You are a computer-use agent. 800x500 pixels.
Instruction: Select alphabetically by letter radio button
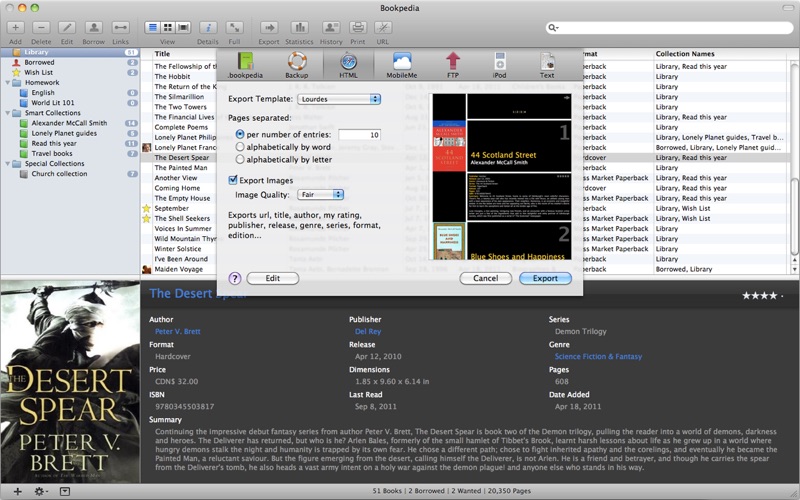pos(240,160)
